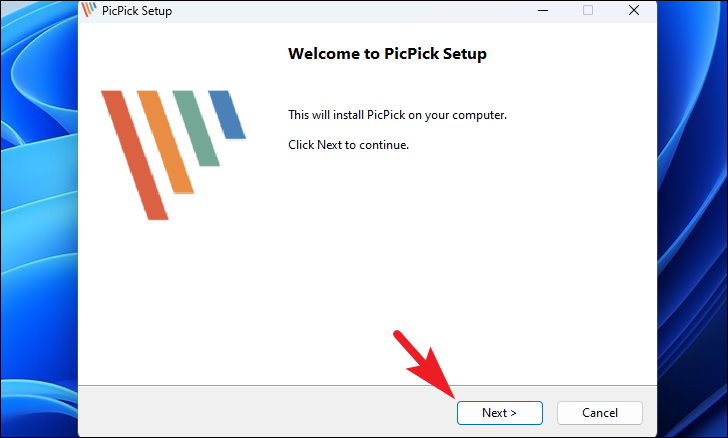Click the disabled maximize window button

coord(588,11)
